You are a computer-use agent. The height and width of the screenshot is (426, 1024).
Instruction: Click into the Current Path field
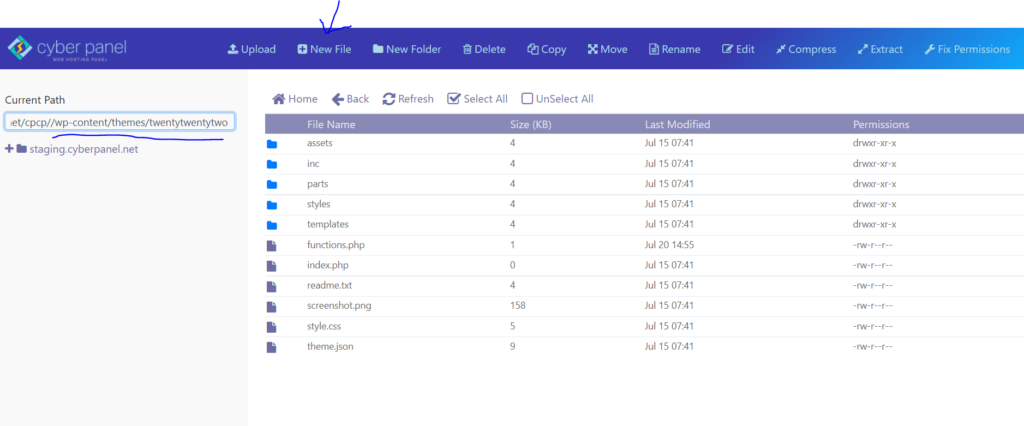[120, 122]
